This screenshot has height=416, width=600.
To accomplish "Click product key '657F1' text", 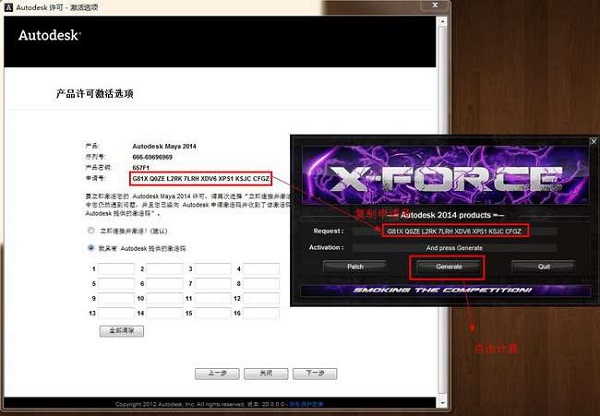I will (141, 168).
